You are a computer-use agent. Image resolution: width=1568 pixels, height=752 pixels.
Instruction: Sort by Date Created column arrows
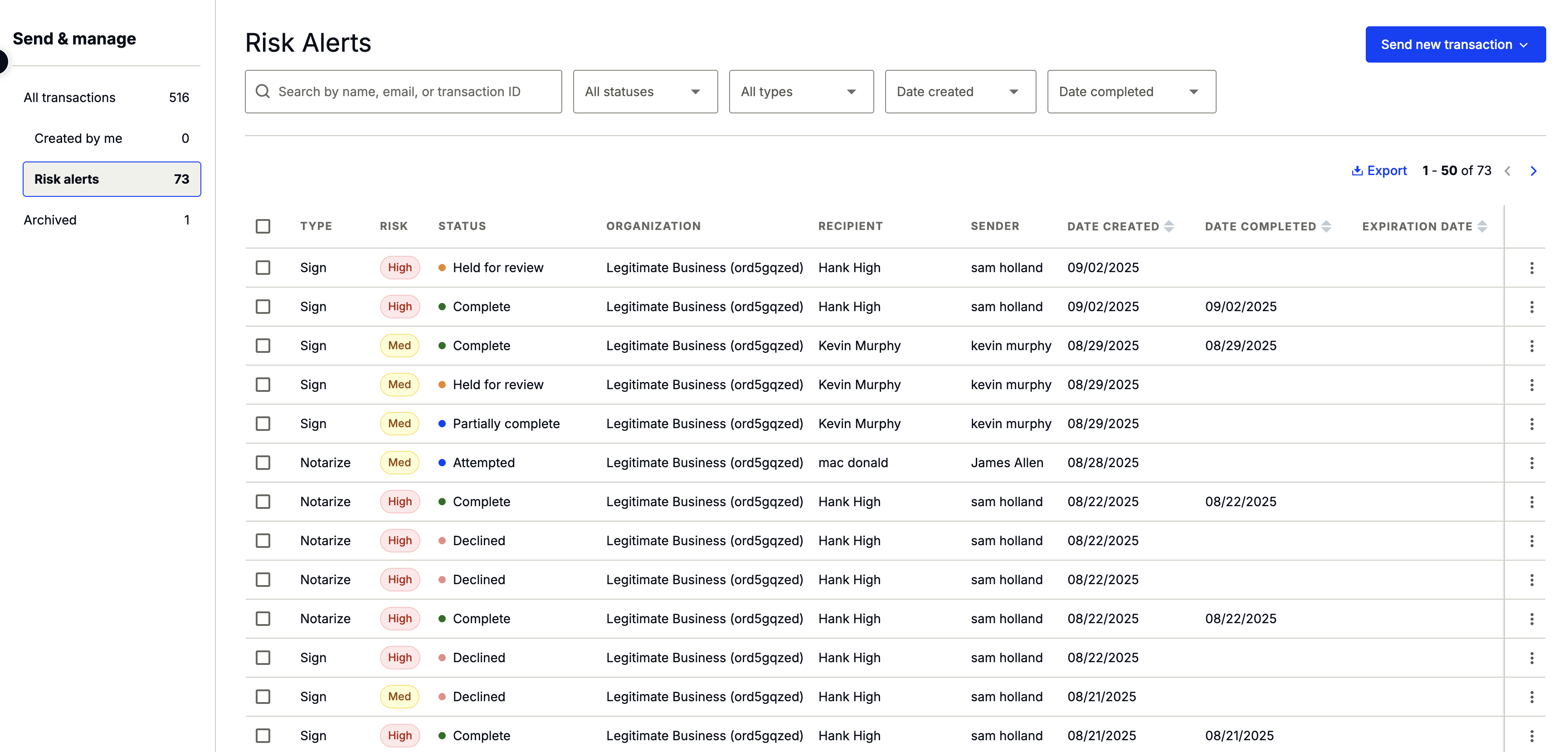point(1169,226)
